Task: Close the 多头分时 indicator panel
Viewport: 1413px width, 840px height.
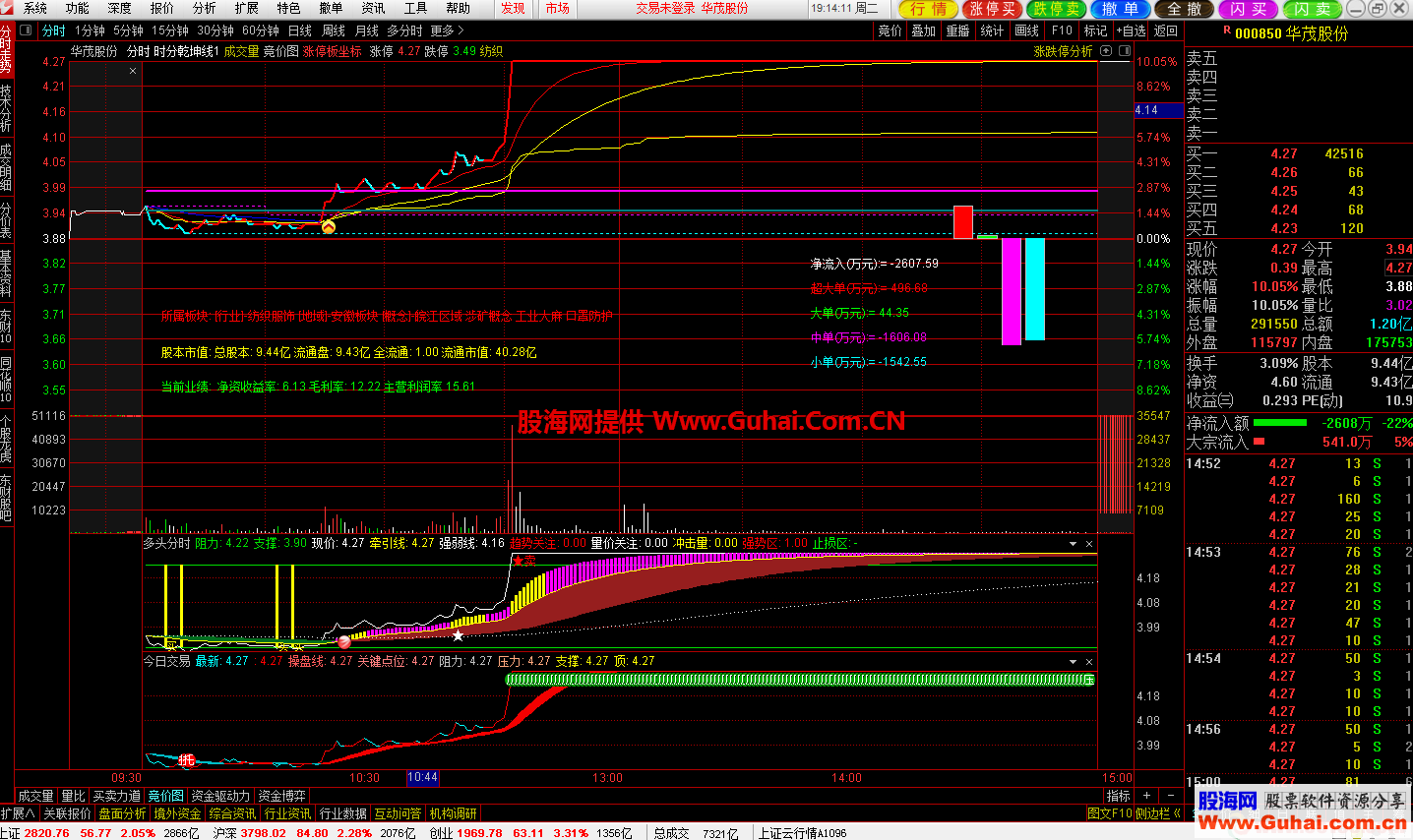Action: (x=1089, y=544)
